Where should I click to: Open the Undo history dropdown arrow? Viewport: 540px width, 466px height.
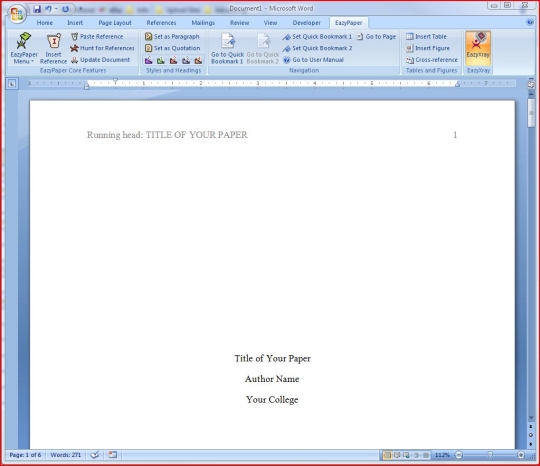click(x=56, y=9)
